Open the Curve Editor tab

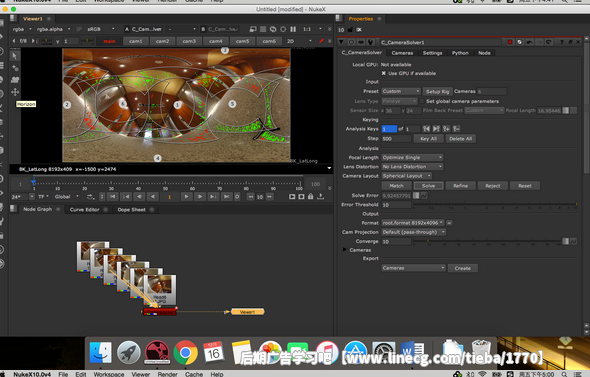(x=85, y=210)
